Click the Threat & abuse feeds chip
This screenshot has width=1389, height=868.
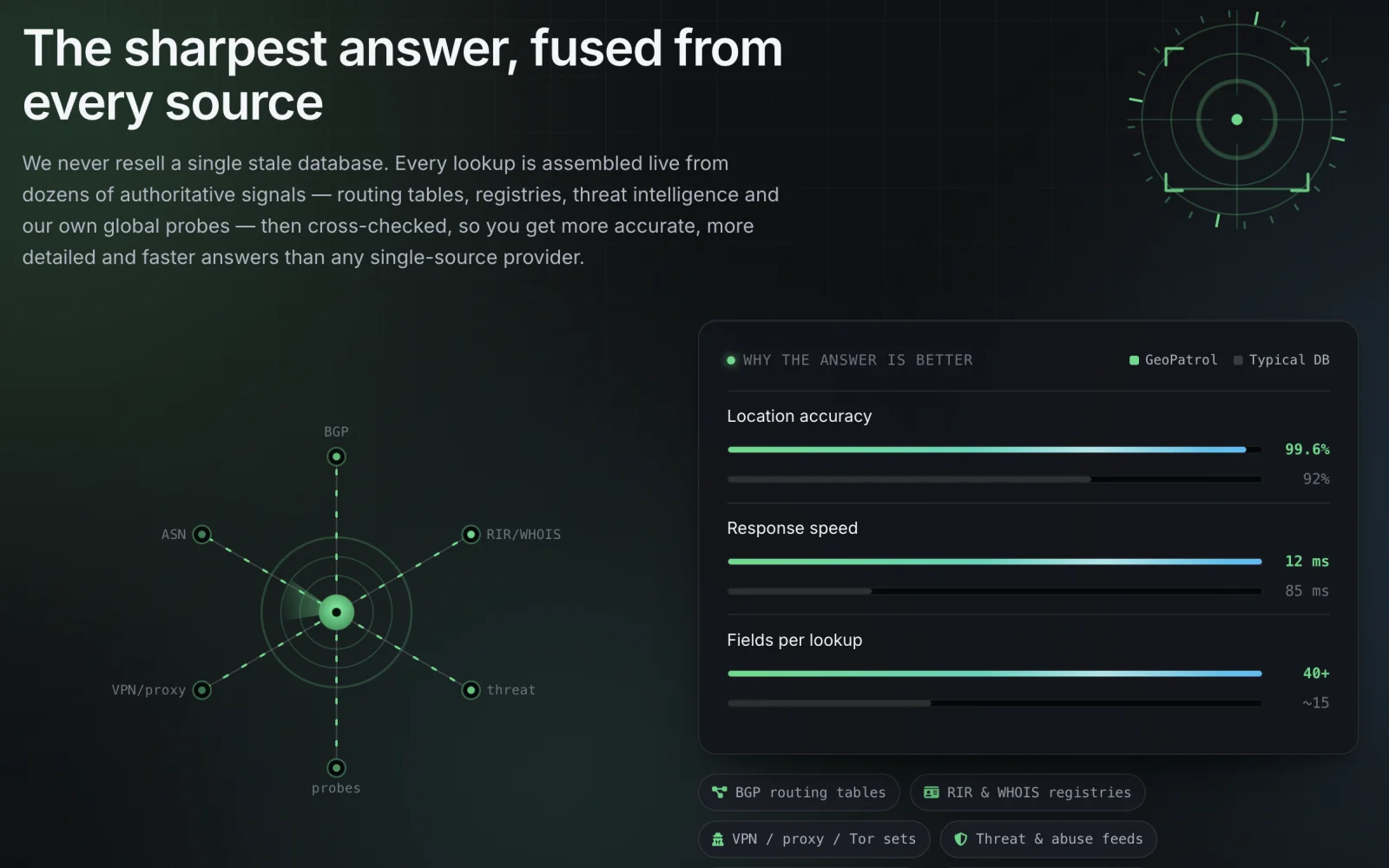[1048, 839]
